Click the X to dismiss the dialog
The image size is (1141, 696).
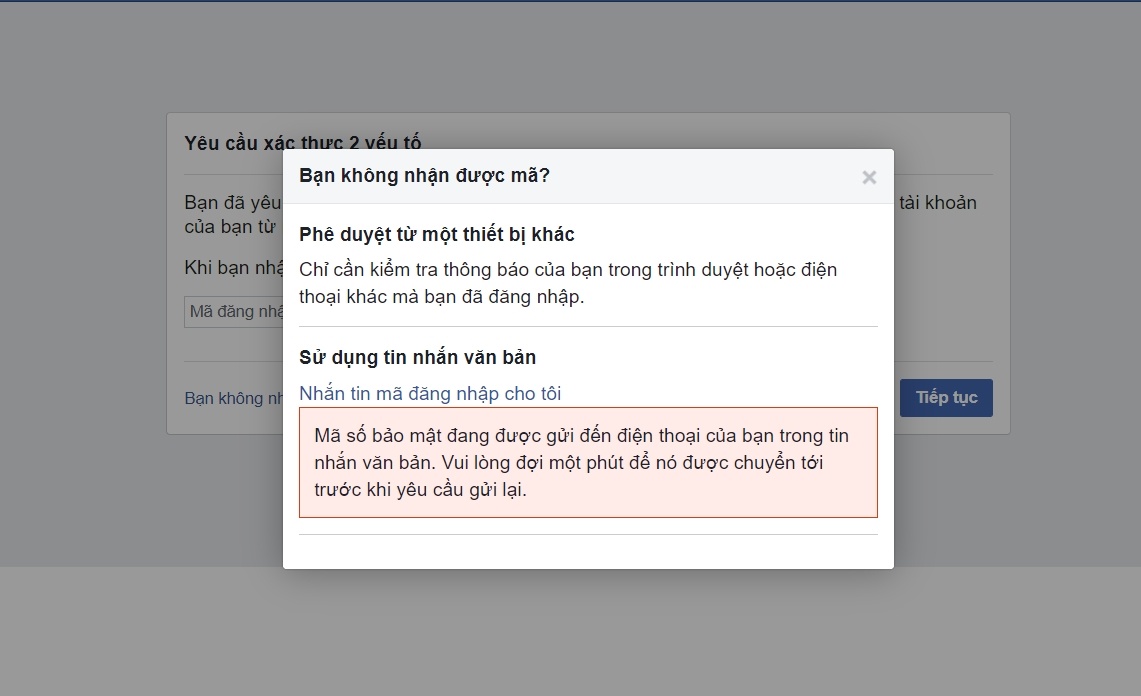[869, 176]
